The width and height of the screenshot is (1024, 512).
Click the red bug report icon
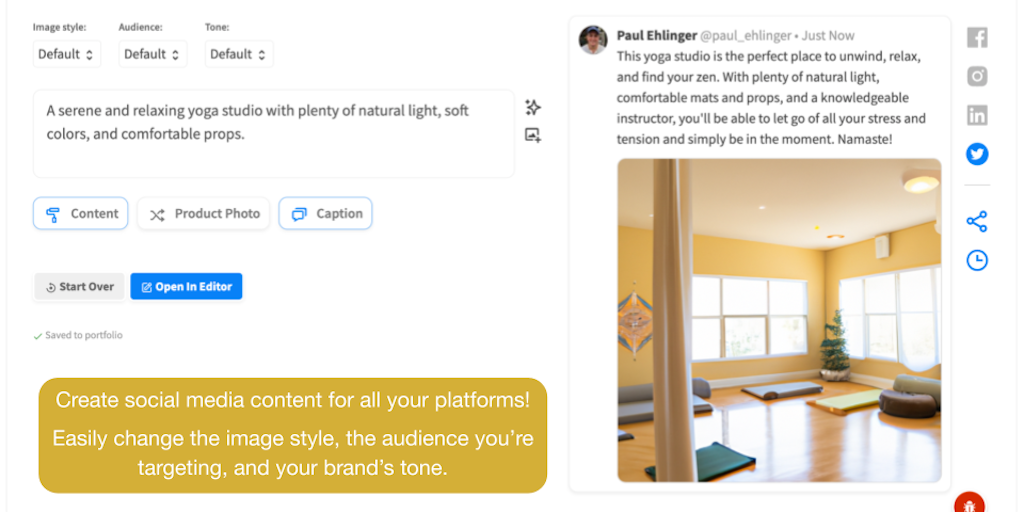(968, 504)
